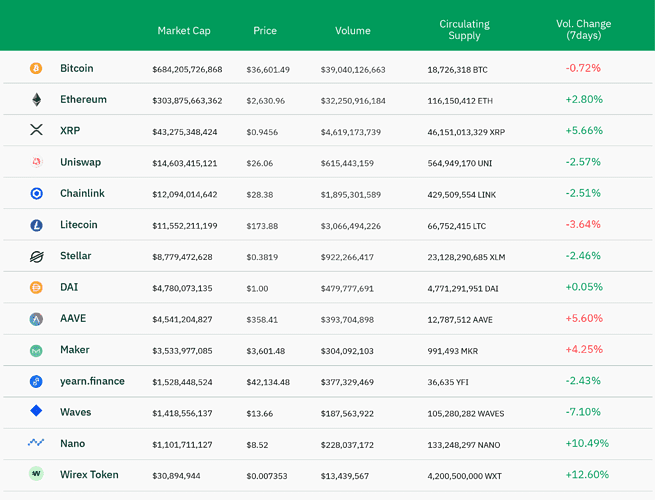Click the XRP cross-shaped icon
The width and height of the screenshot is (655, 500).
point(36,130)
